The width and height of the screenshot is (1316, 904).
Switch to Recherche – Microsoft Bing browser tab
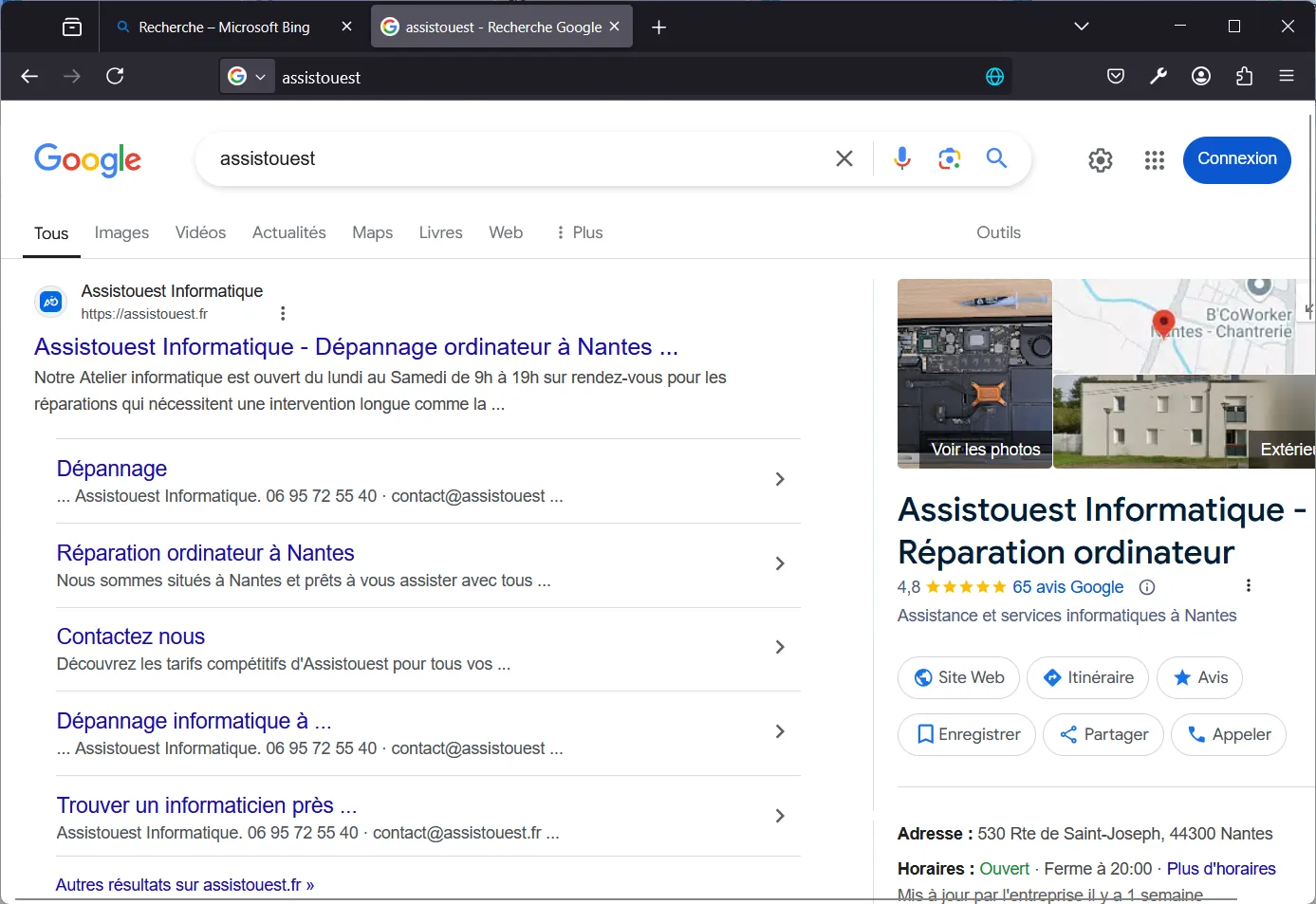click(223, 27)
